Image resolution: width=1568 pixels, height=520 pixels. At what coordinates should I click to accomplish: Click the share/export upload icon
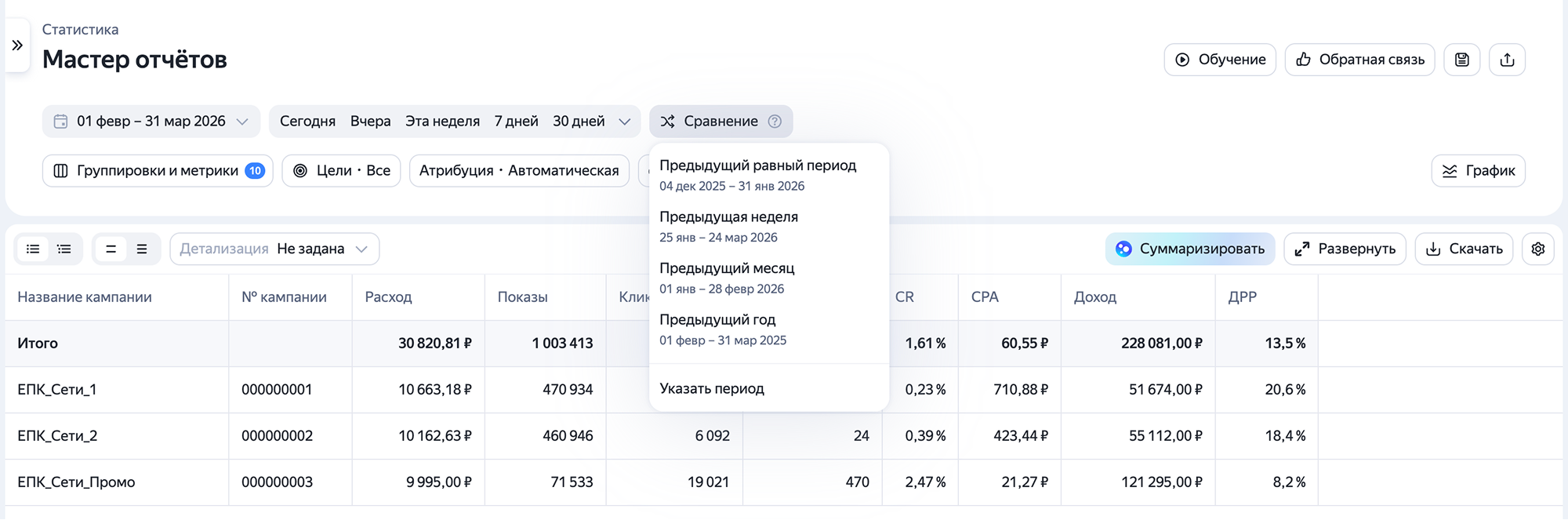point(1507,60)
